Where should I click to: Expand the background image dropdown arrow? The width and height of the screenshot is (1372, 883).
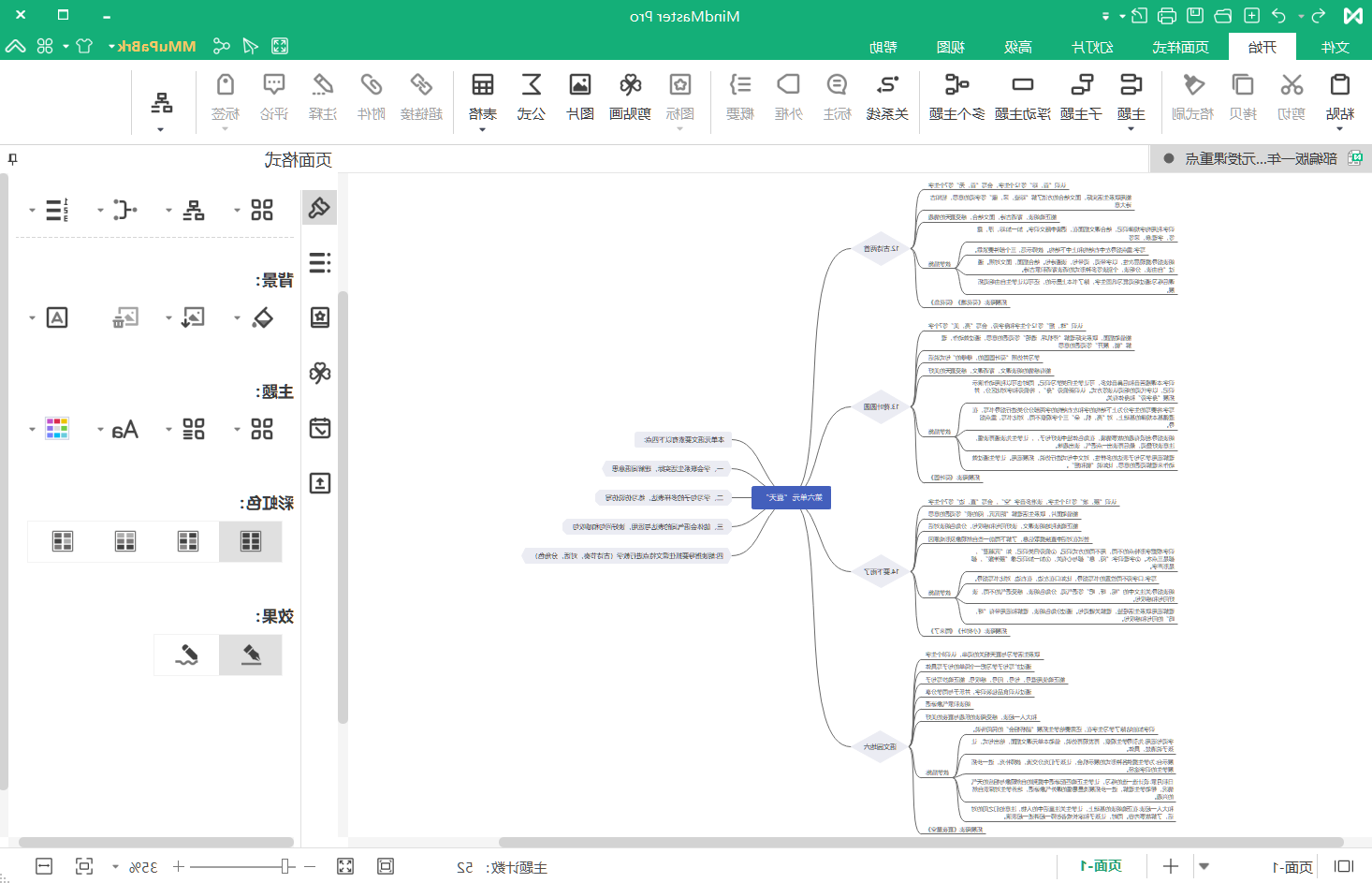168,318
